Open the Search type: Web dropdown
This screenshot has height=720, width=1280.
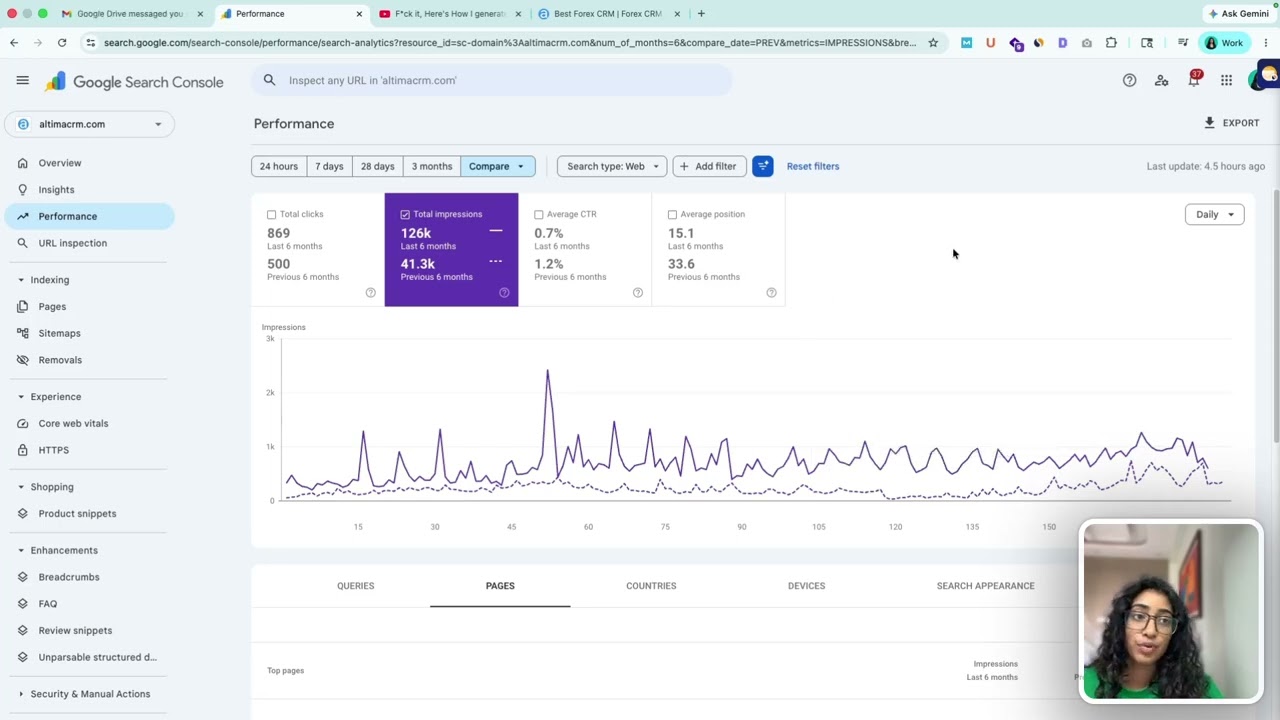[612, 166]
